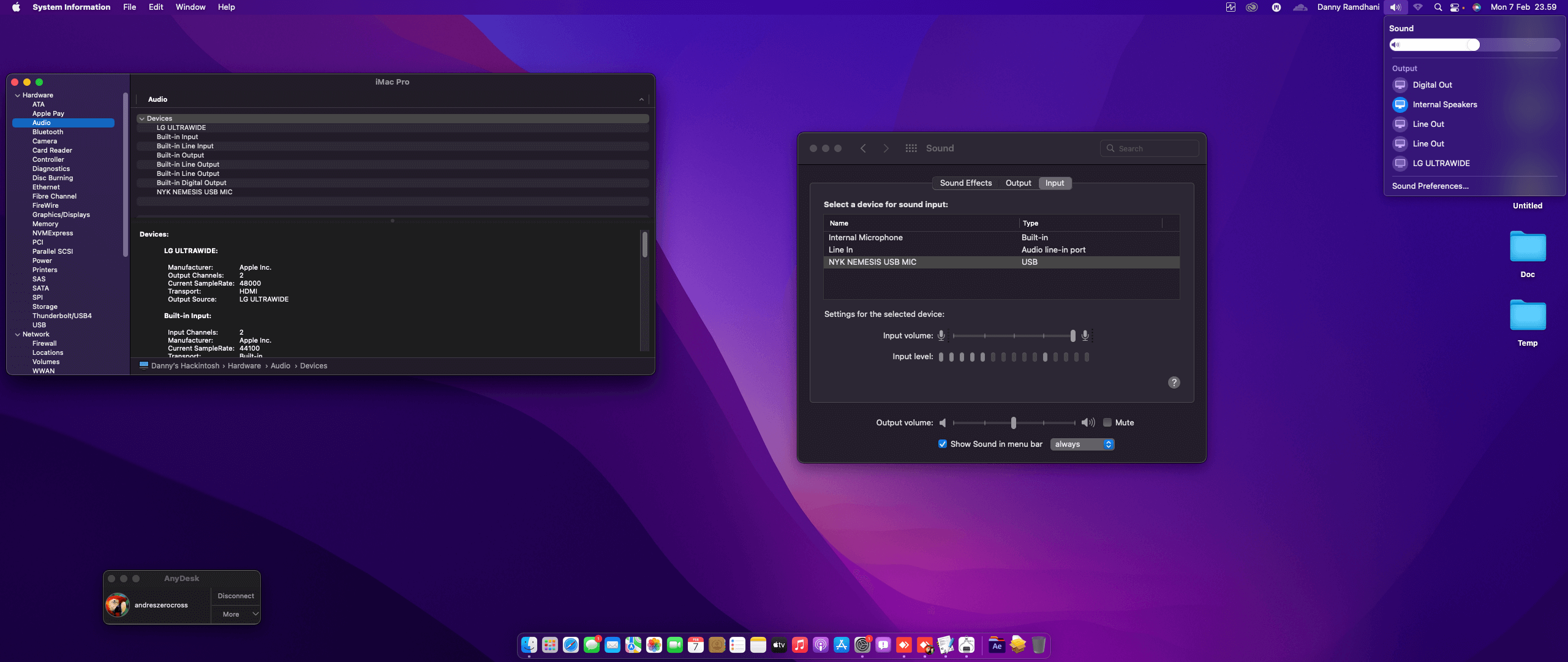The width and height of the screenshot is (1568, 662).
Task: Open the Music app from the Dock
Action: coord(799,645)
